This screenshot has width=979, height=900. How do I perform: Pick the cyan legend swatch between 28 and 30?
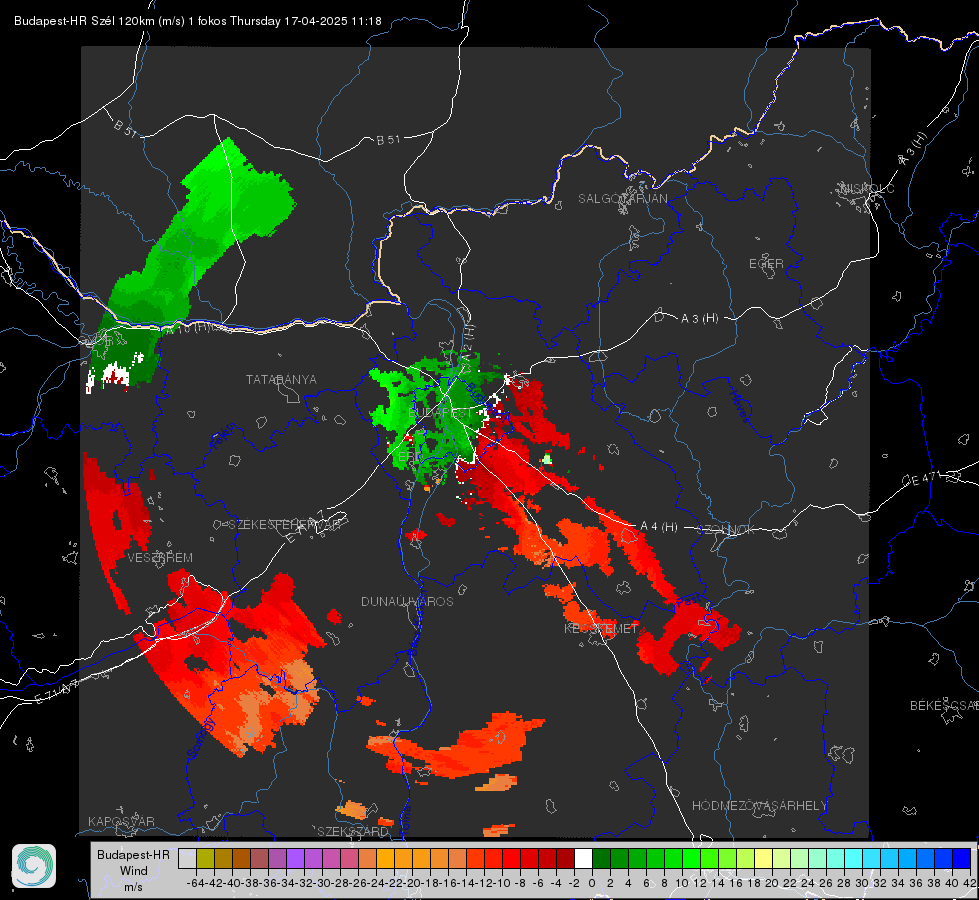click(854, 858)
